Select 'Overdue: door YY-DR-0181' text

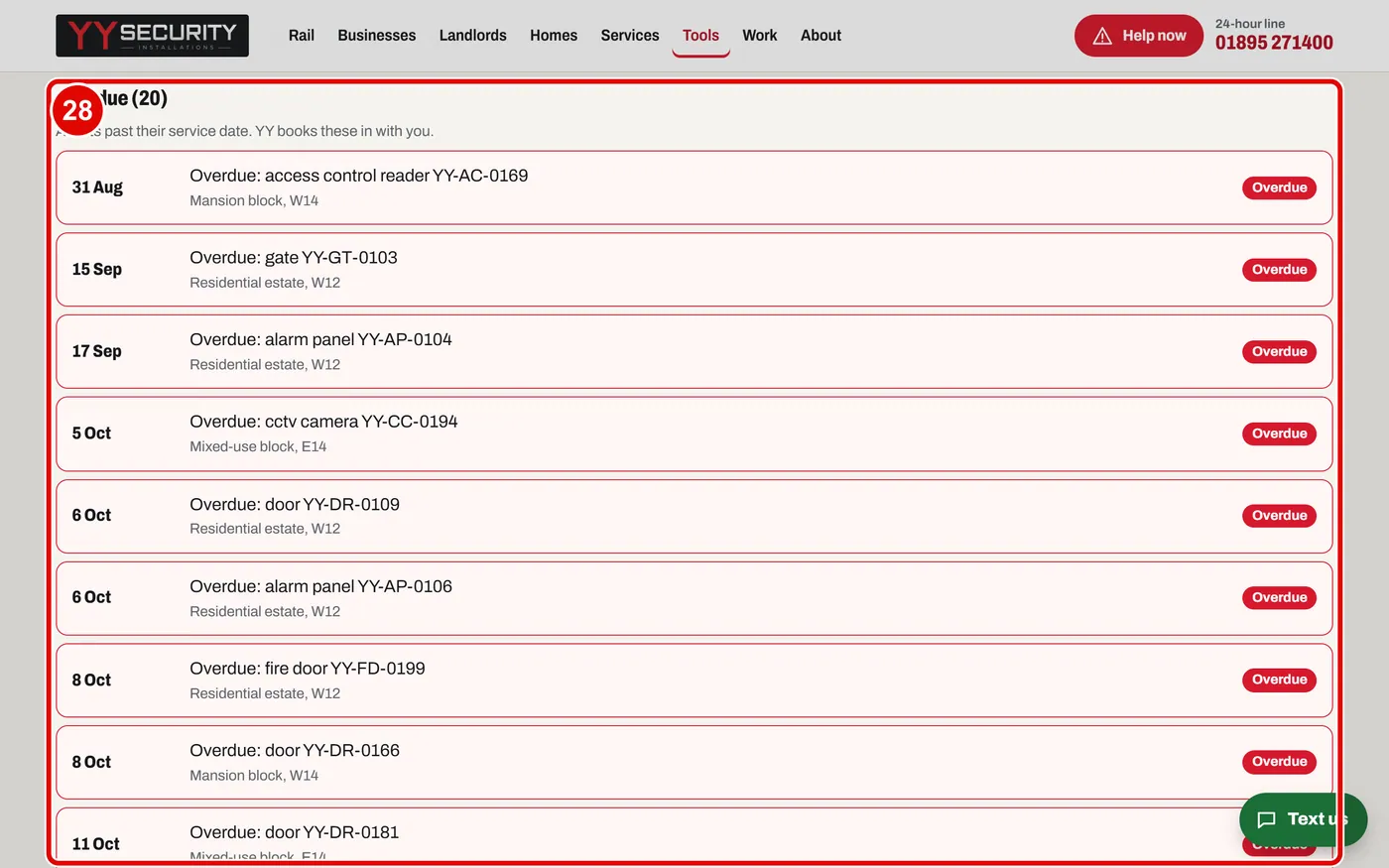pyautogui.click(x=295, y=832)
